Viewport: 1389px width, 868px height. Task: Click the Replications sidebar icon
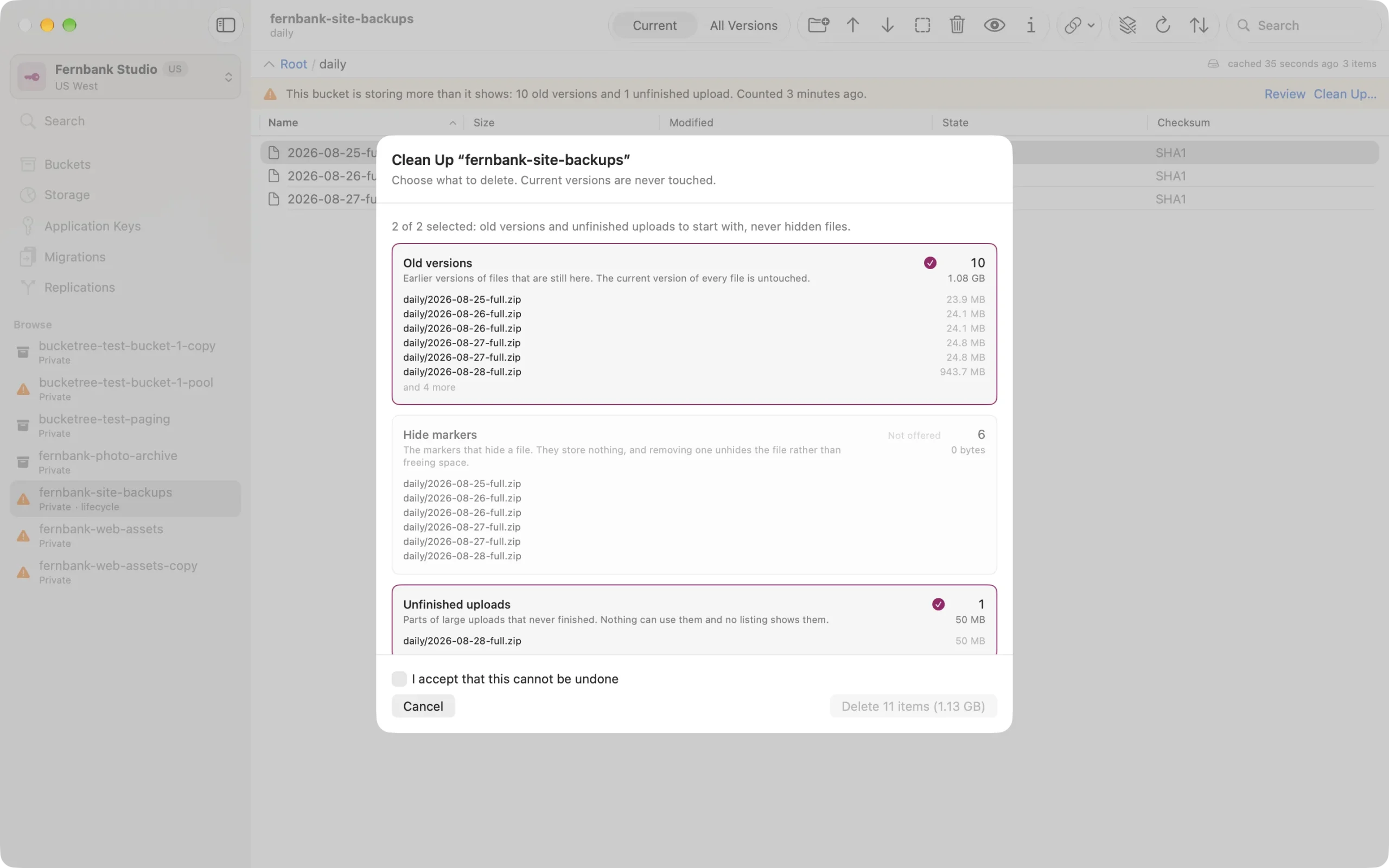click(28, 288)
